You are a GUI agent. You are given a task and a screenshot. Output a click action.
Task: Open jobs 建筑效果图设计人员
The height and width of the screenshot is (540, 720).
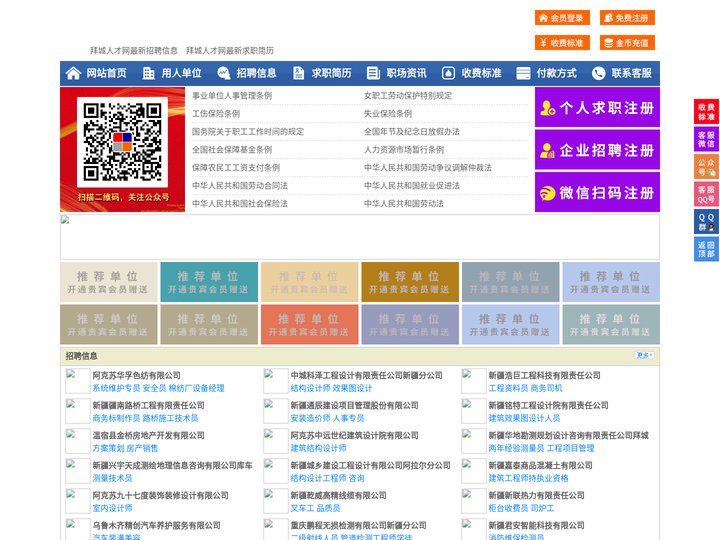coord(524,418)
